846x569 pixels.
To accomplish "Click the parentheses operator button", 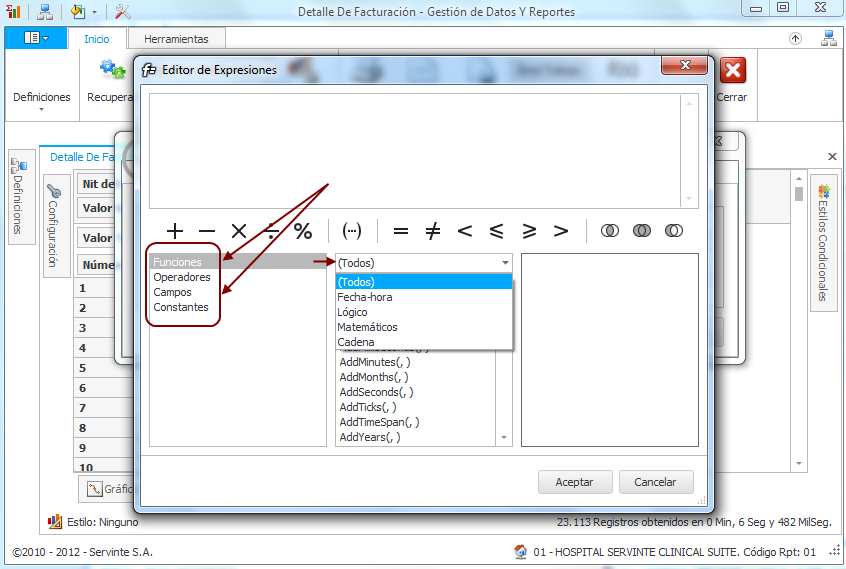I will pyautogui.click(x=352, y=231).
